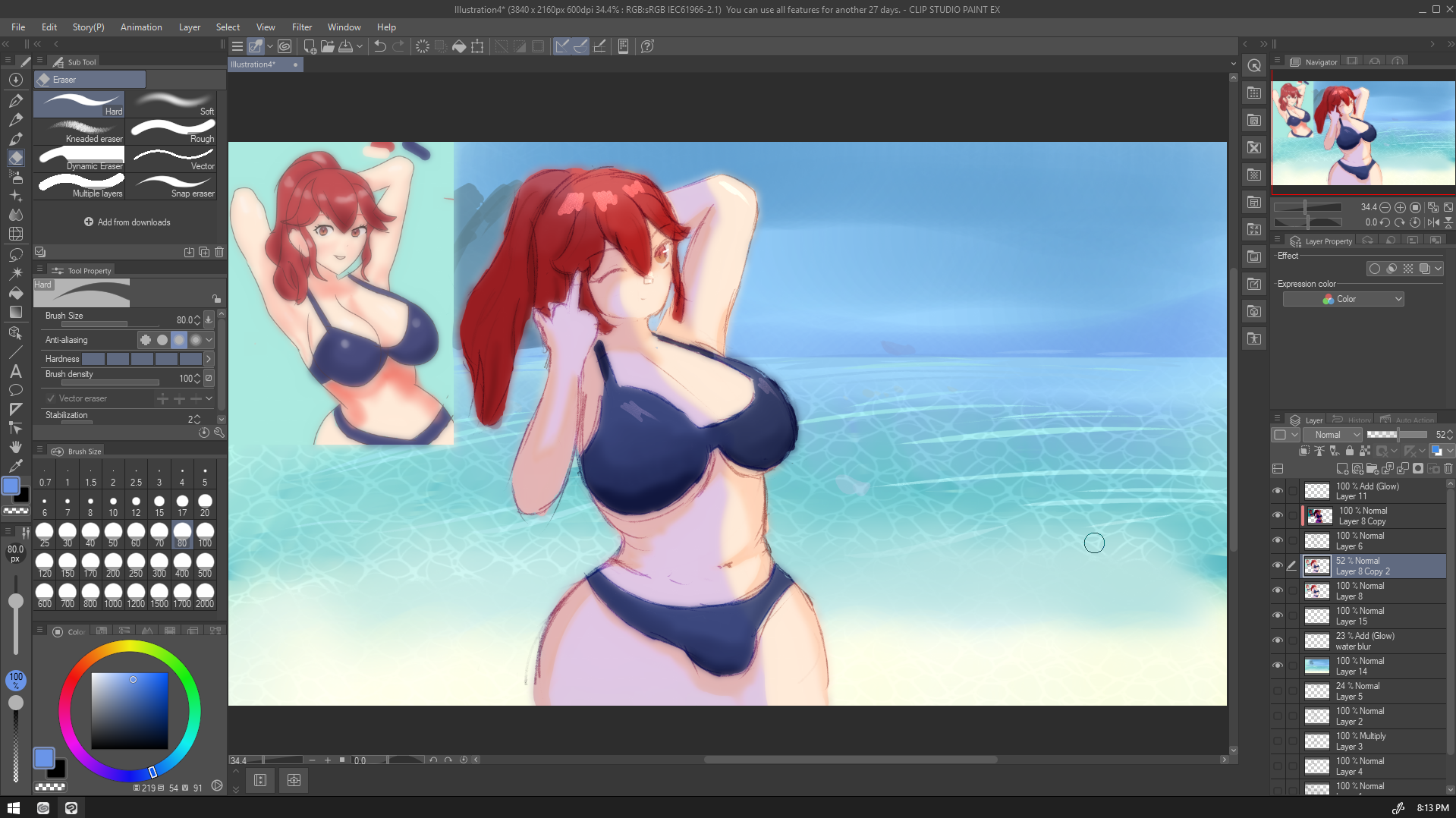Screen dimensions: 1456x818
Task: Delete the layer using the trash icon
Action: point(1448,469)
